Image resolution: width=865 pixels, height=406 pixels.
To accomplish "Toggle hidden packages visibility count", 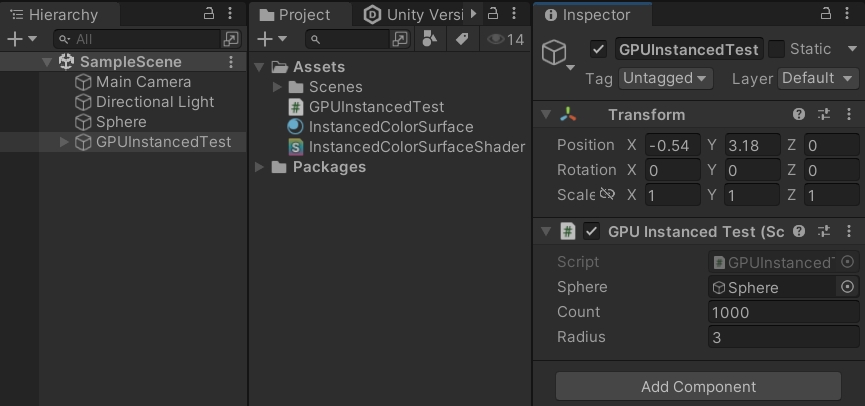I will coord(505,39).
